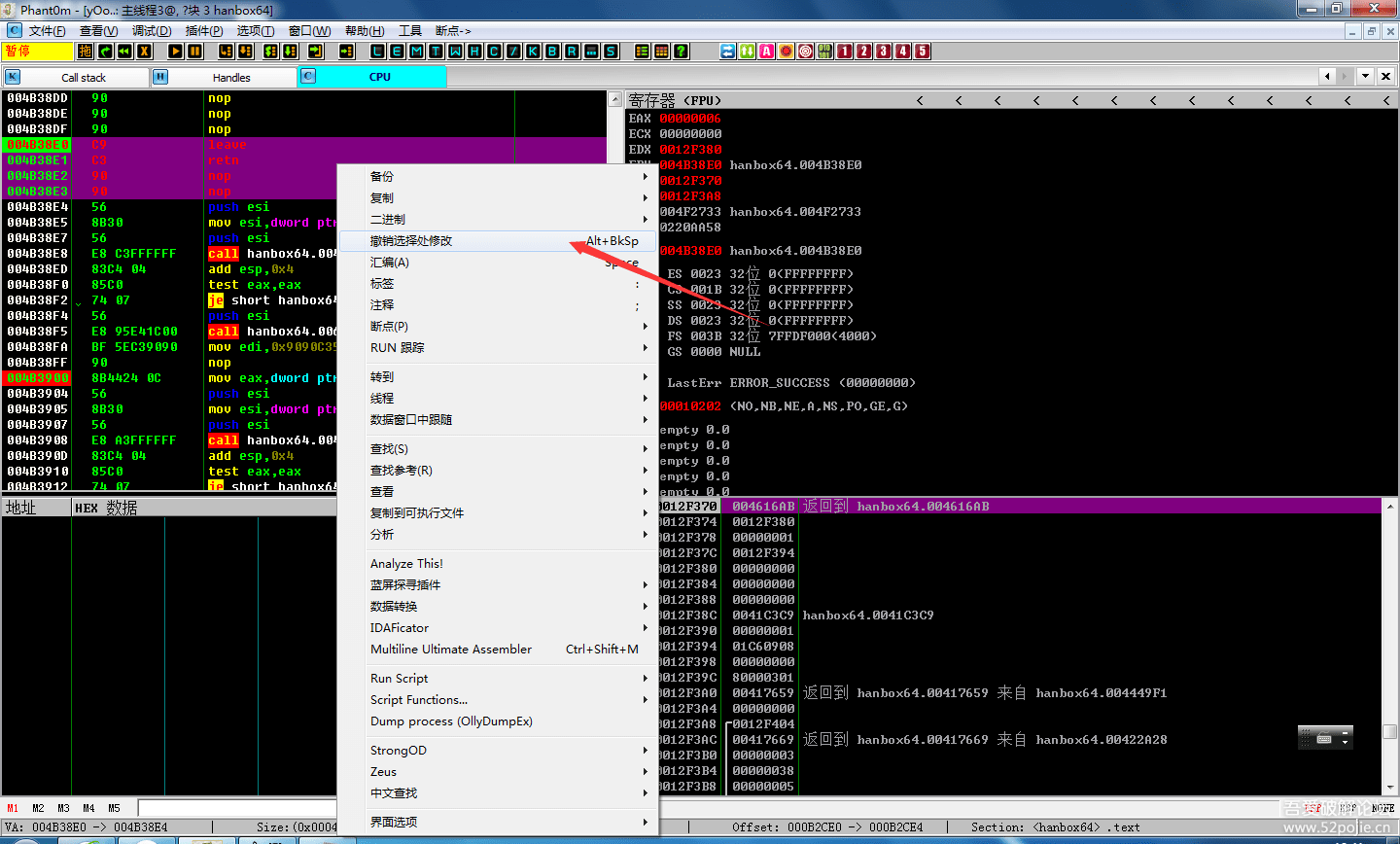
Task: Click the Close program X toolbar icon
Action: (x=144, y=52)
